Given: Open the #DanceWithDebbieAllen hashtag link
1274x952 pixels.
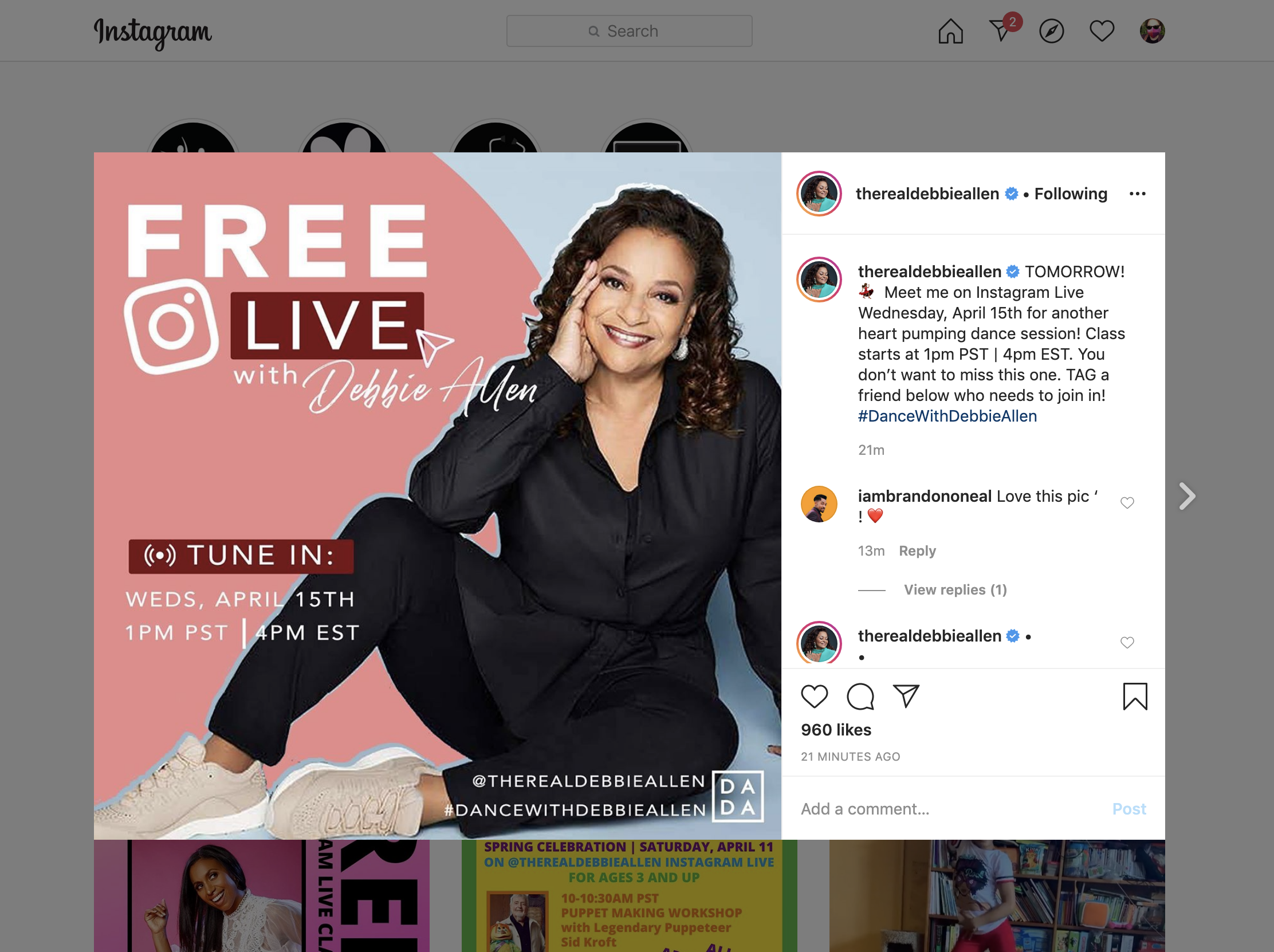Looking at the screenshot, I should [947, 416].
